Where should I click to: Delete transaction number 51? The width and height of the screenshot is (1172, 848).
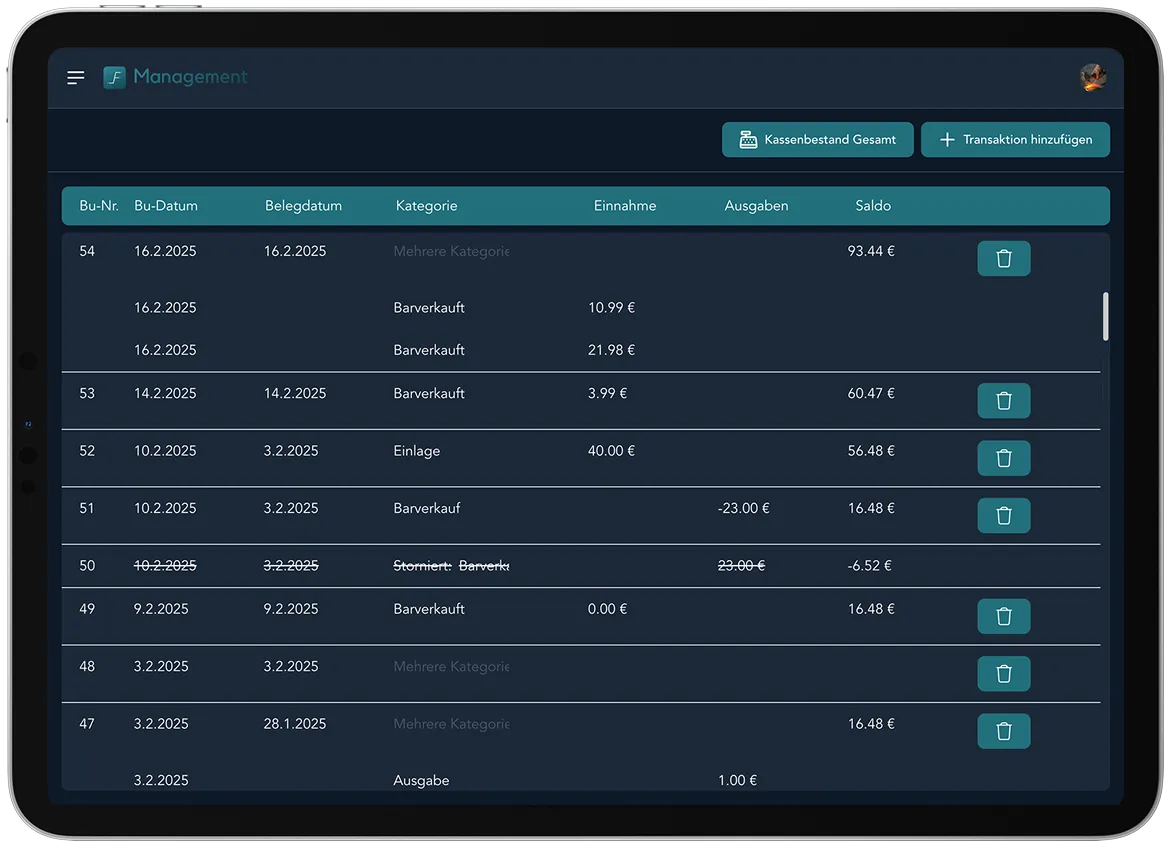click(1003, 516)
